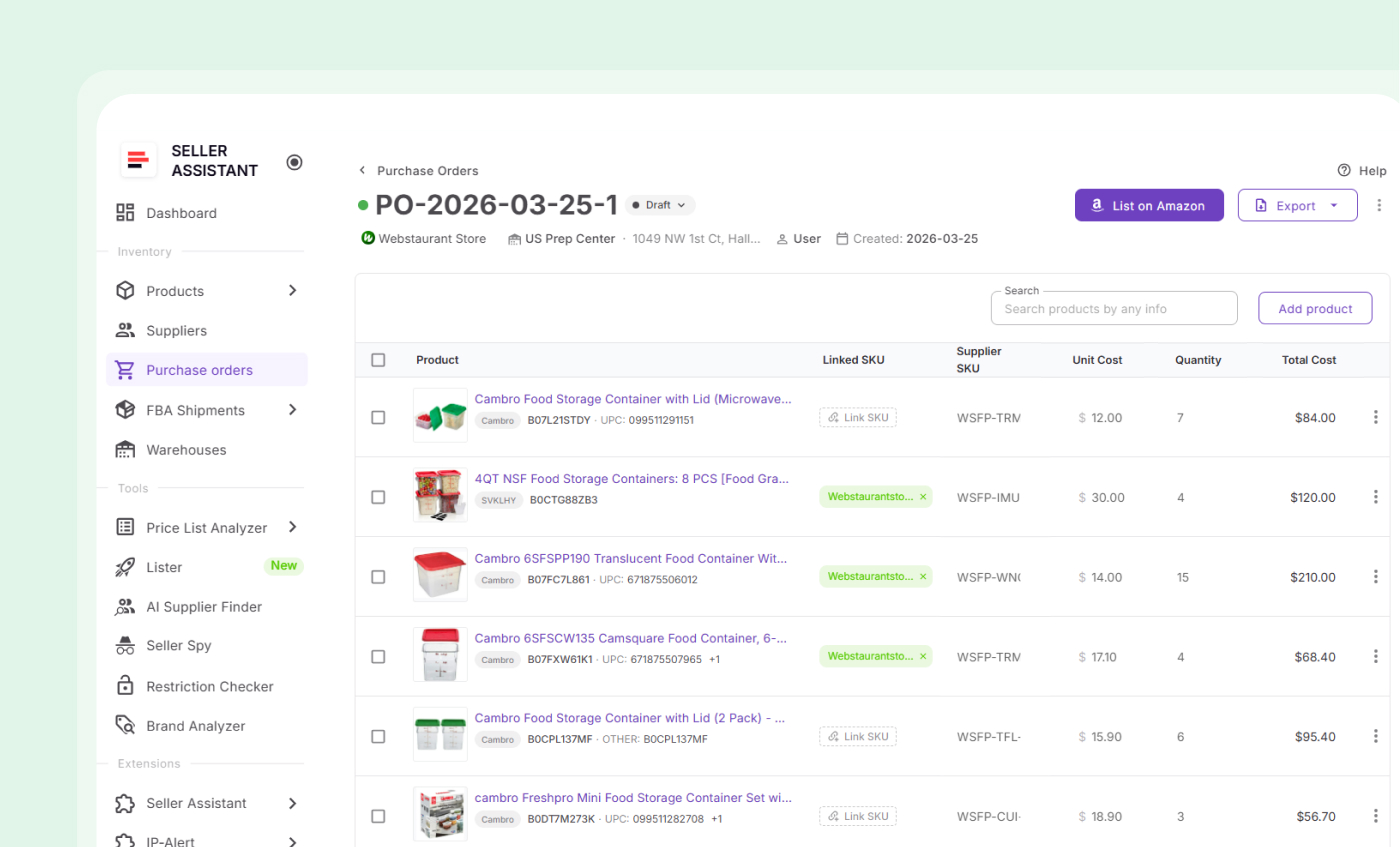The image size is (1400, 847).
Task: Click the Help question mark icon
Action: coord(1344,171)
